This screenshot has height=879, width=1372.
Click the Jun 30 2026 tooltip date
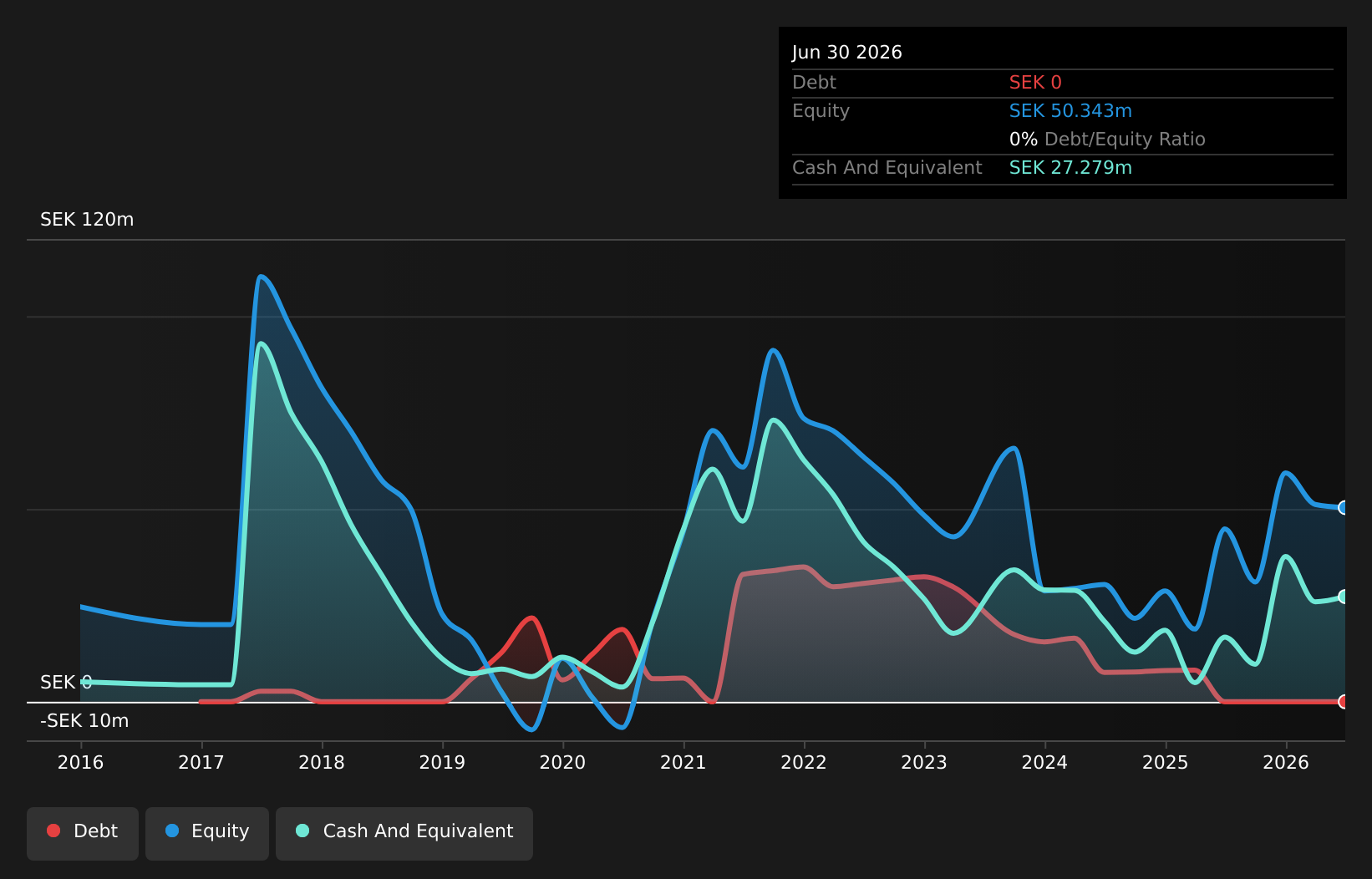coord(847,53)
